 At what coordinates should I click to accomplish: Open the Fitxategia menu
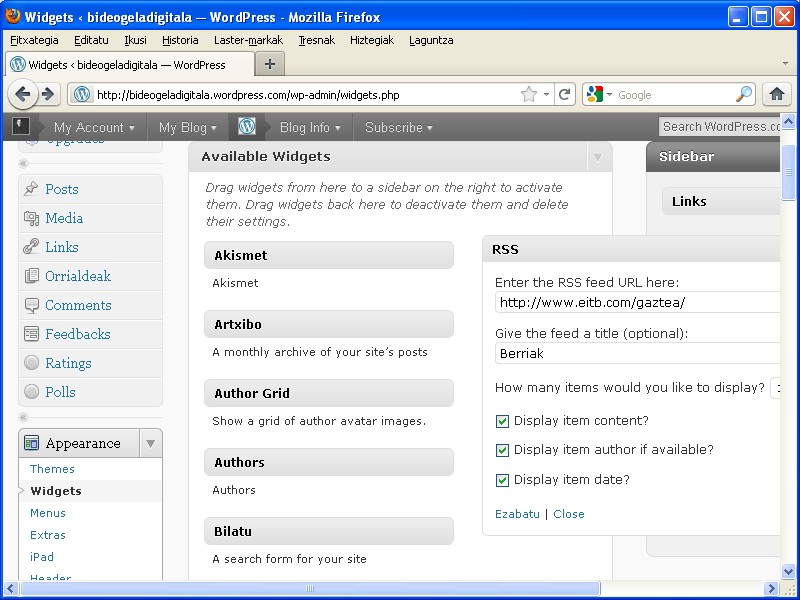pyautogui.click(x=34, y=40)
